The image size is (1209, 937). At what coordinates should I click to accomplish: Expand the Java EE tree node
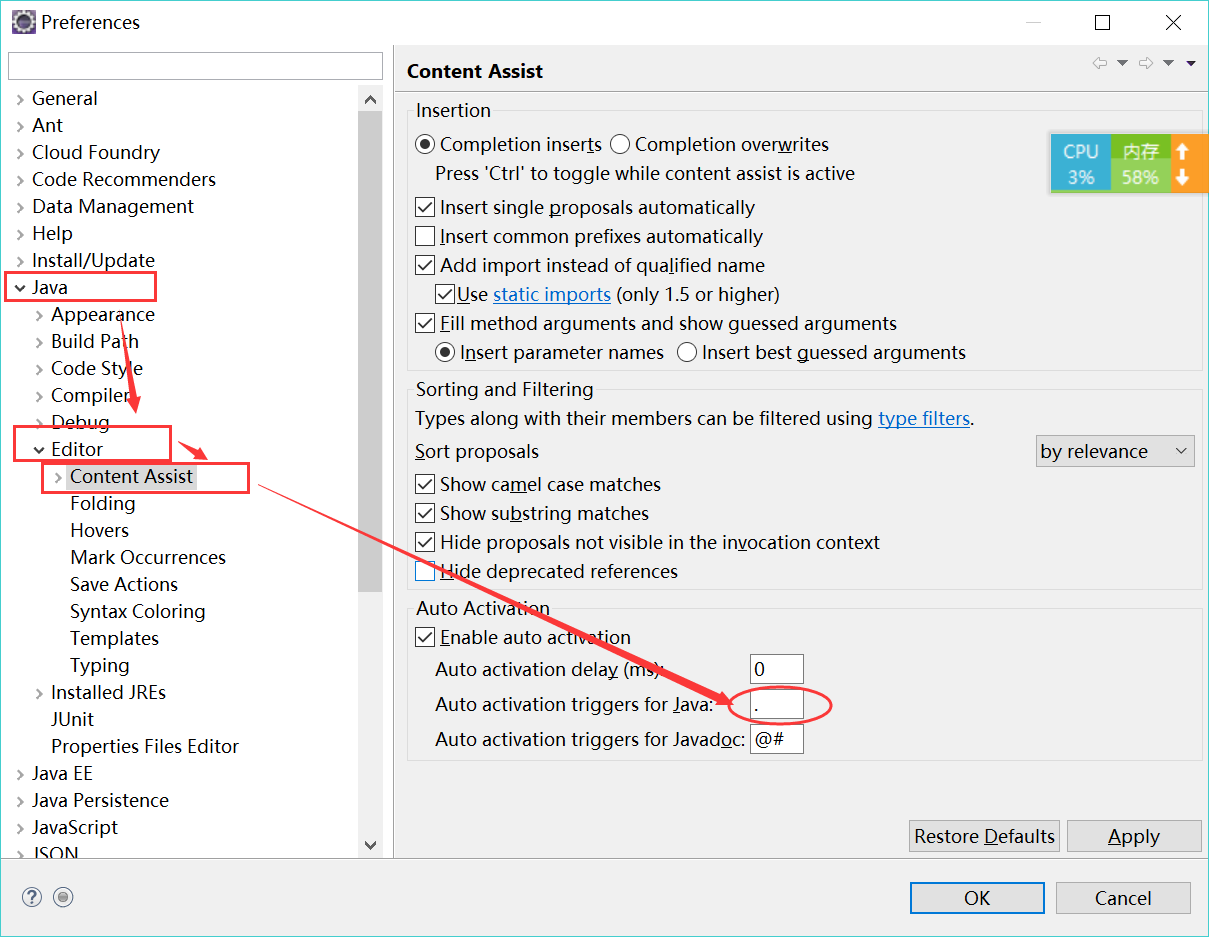click(21, 774)
